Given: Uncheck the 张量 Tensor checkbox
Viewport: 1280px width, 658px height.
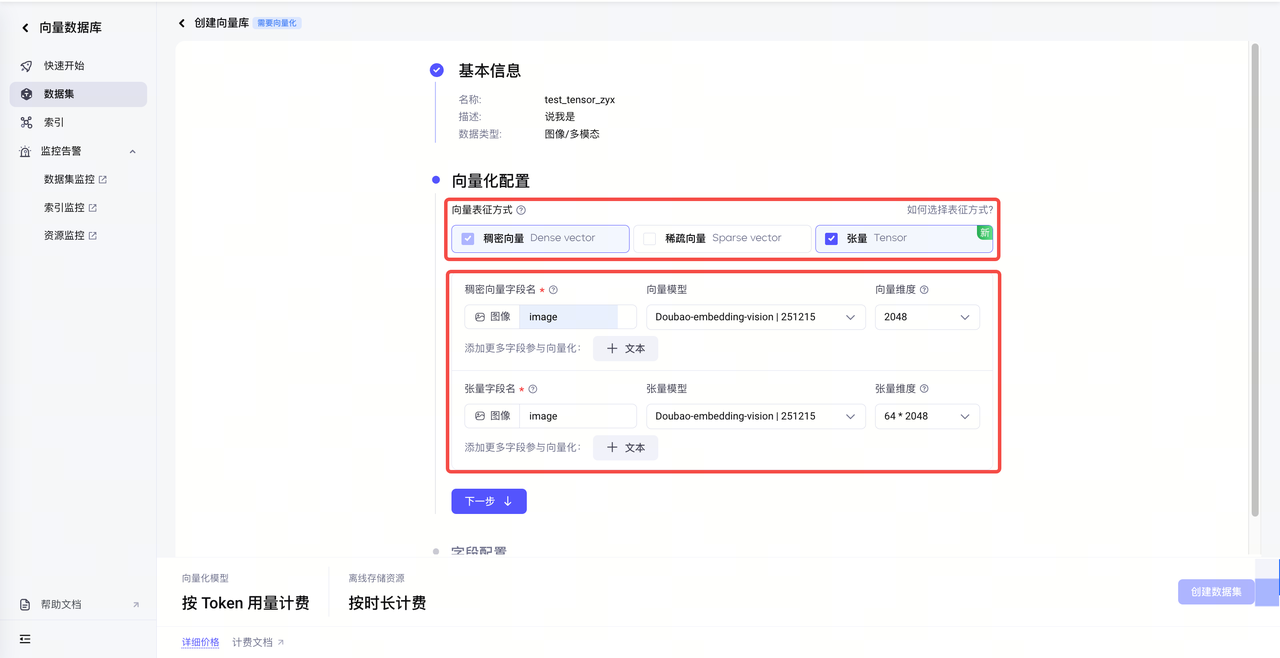Looking at the screenshot, I should click(831, 239).
